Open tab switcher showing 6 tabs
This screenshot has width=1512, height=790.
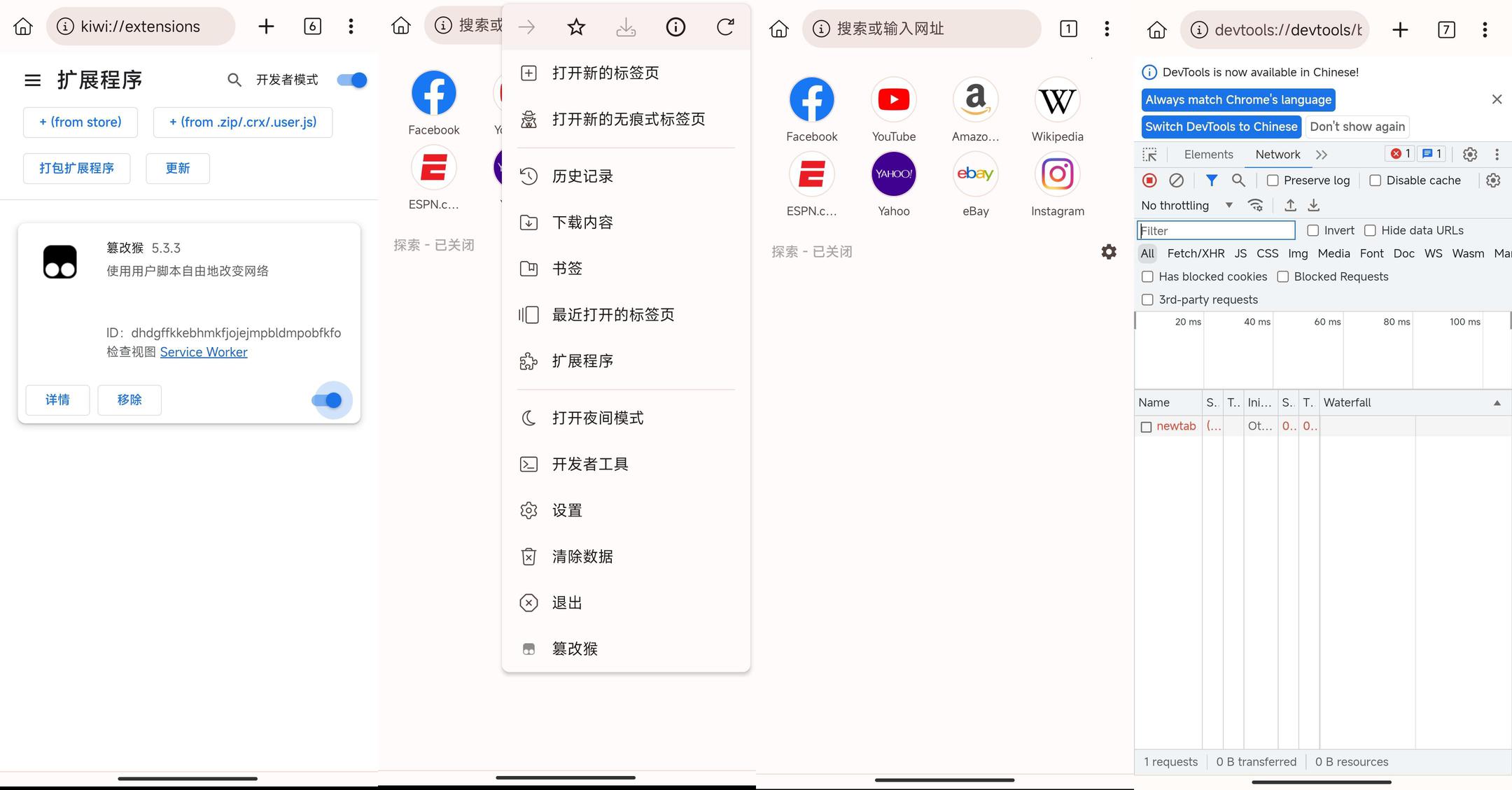(x=312, y=27)
